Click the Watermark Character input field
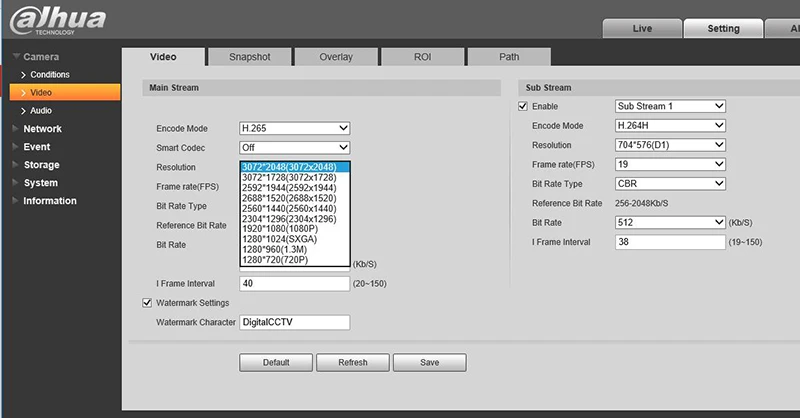800x418 pixels. (x=294, y=322)
